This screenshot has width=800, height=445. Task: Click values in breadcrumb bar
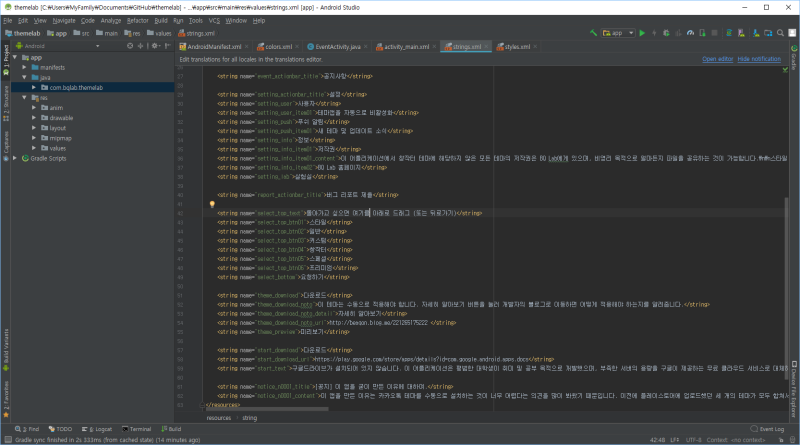pos(159,33)
